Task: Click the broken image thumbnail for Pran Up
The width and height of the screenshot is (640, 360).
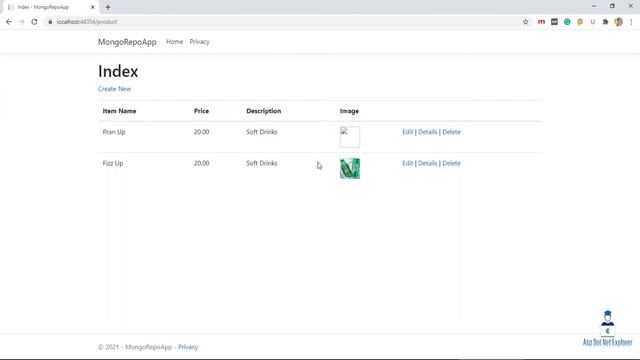Action: click(x=350, y=137)
